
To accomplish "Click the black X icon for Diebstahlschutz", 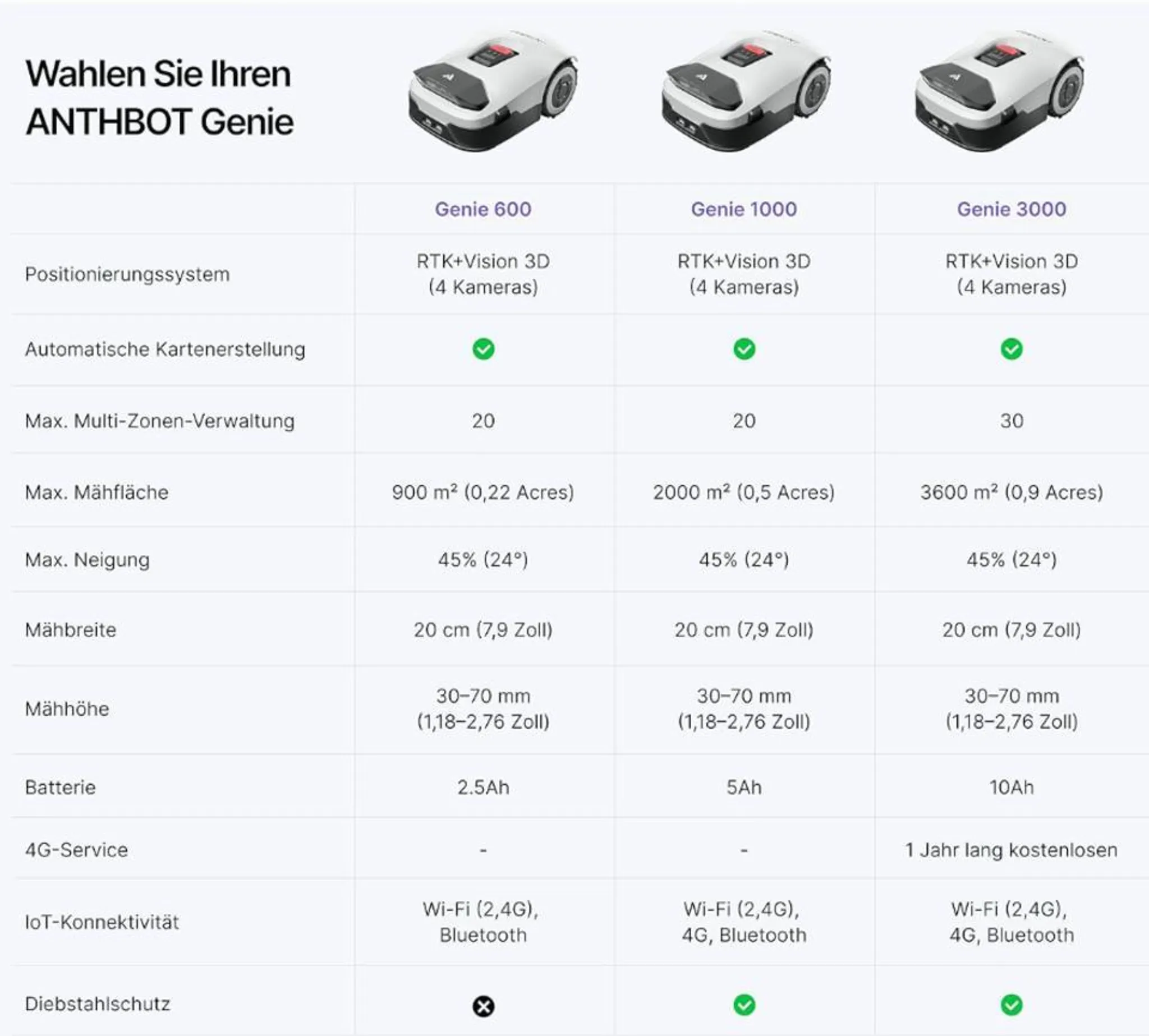I will [x=484, y=1006].
